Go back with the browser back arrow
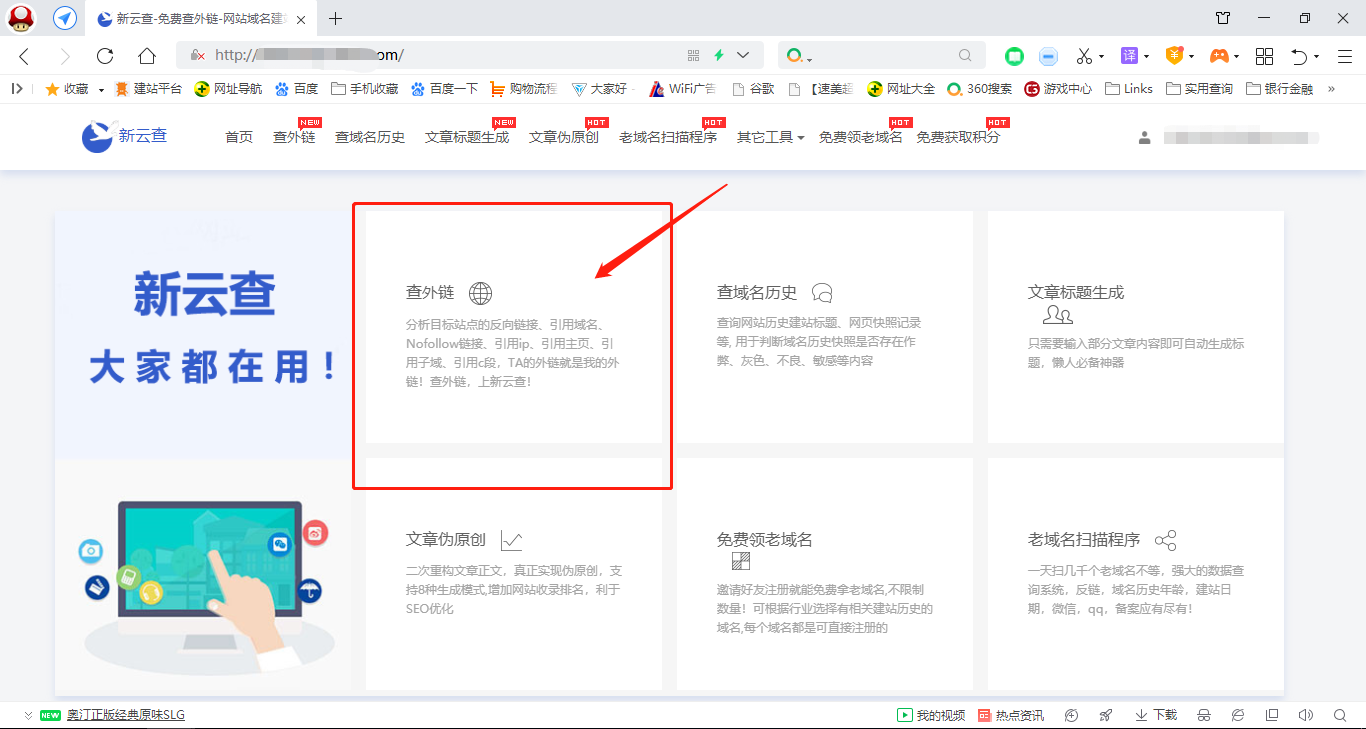This screenshot has width=1366, height=729. [x=24, y=56]
